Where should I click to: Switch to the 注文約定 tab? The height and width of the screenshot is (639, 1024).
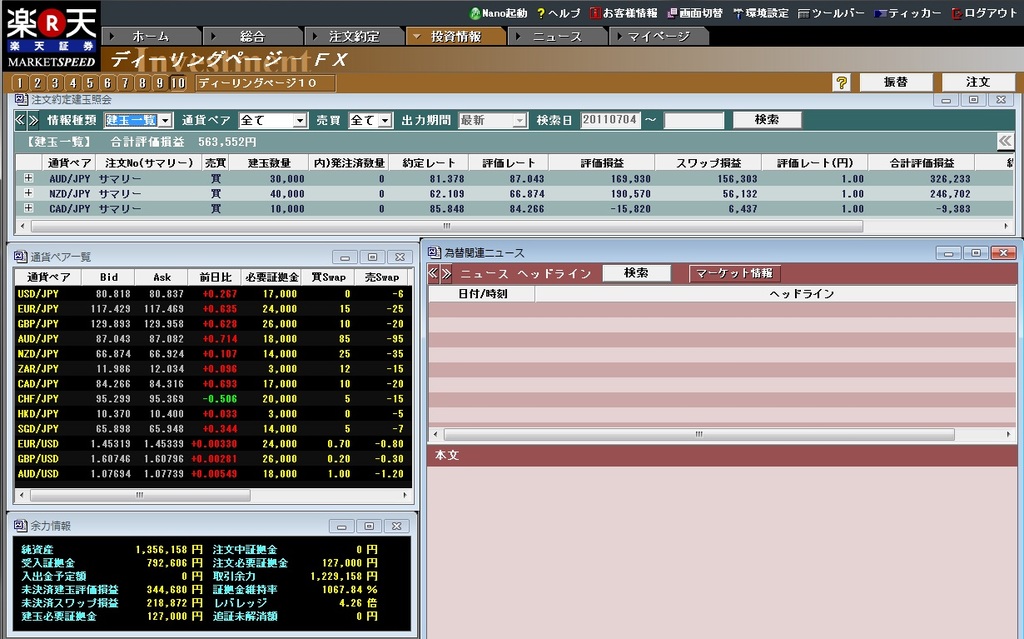pos(354,36)
